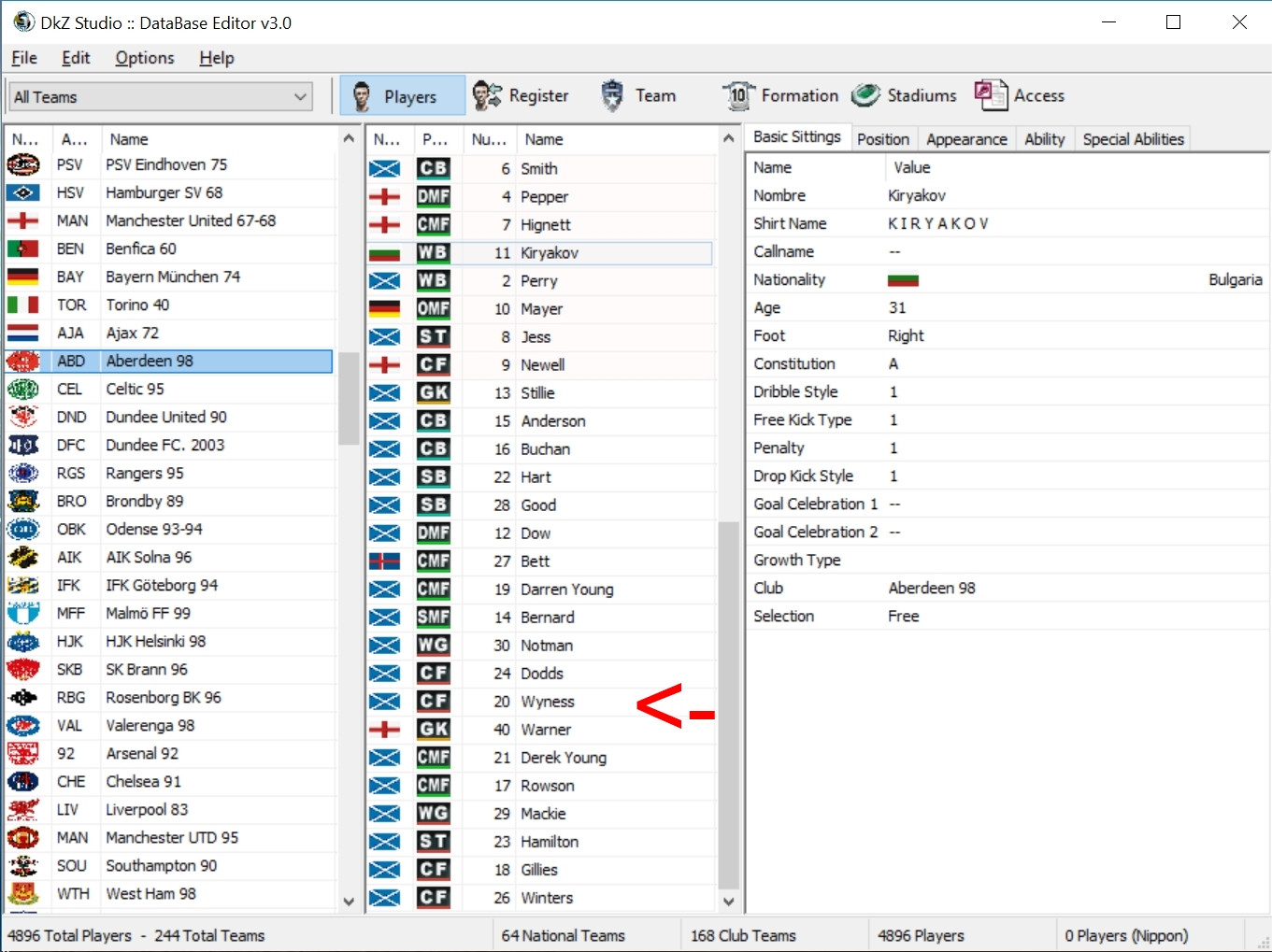Click the GK position badge for Stillie

click(x=434, y=393)
